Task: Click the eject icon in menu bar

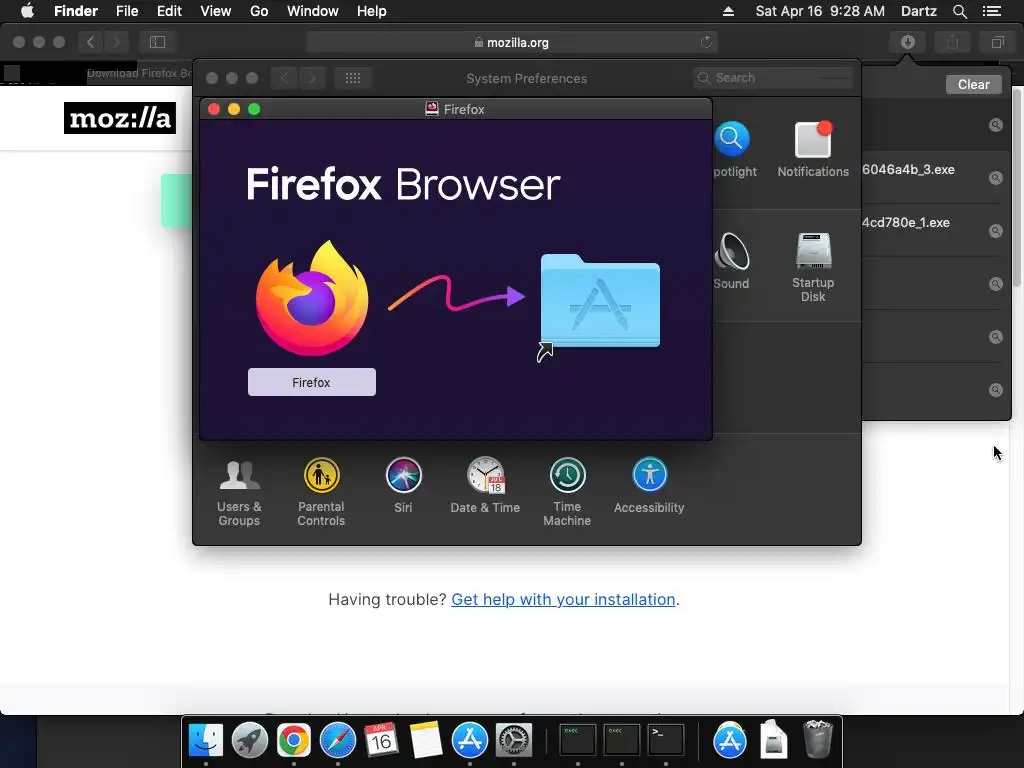Action: (x=728, y=11)
